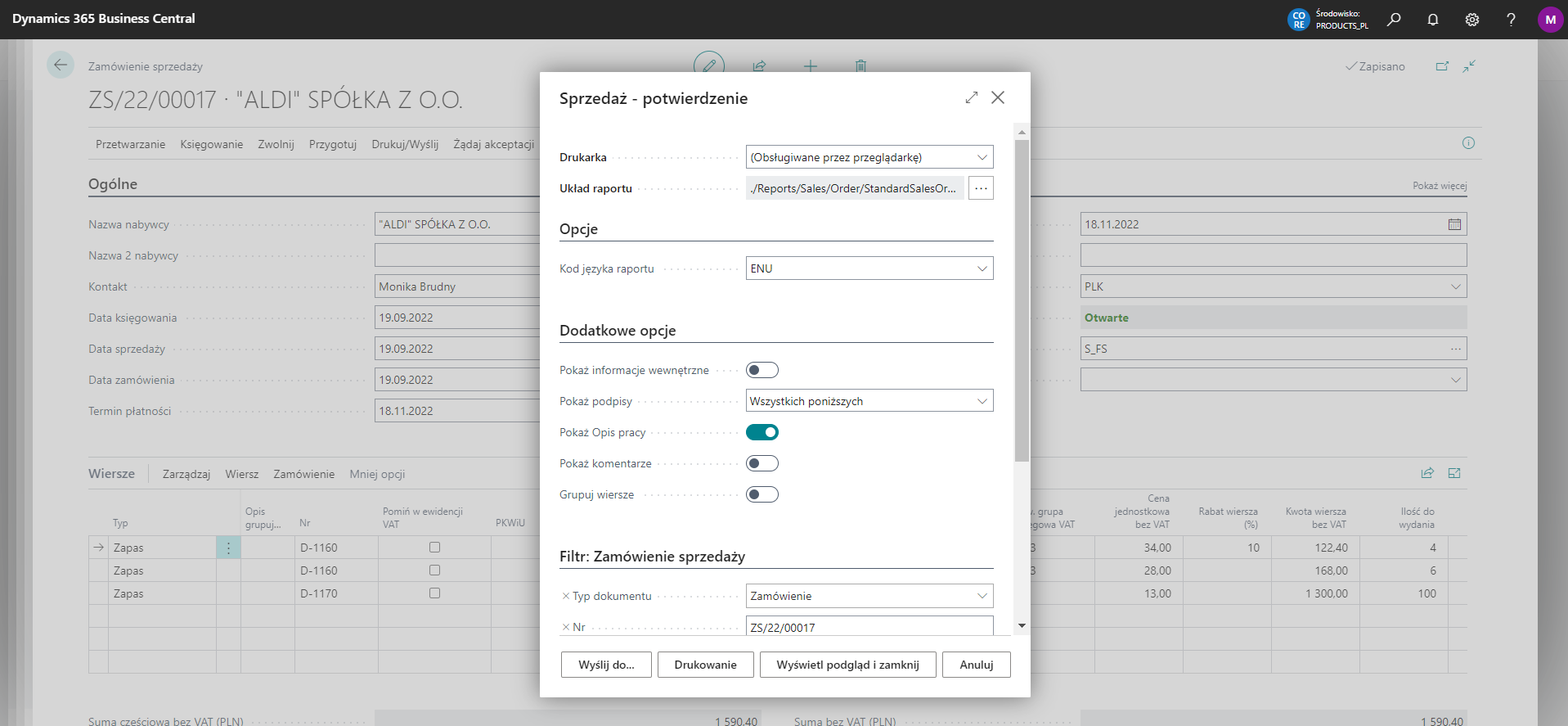Click the Układ raportu path field

pos(855,188)
